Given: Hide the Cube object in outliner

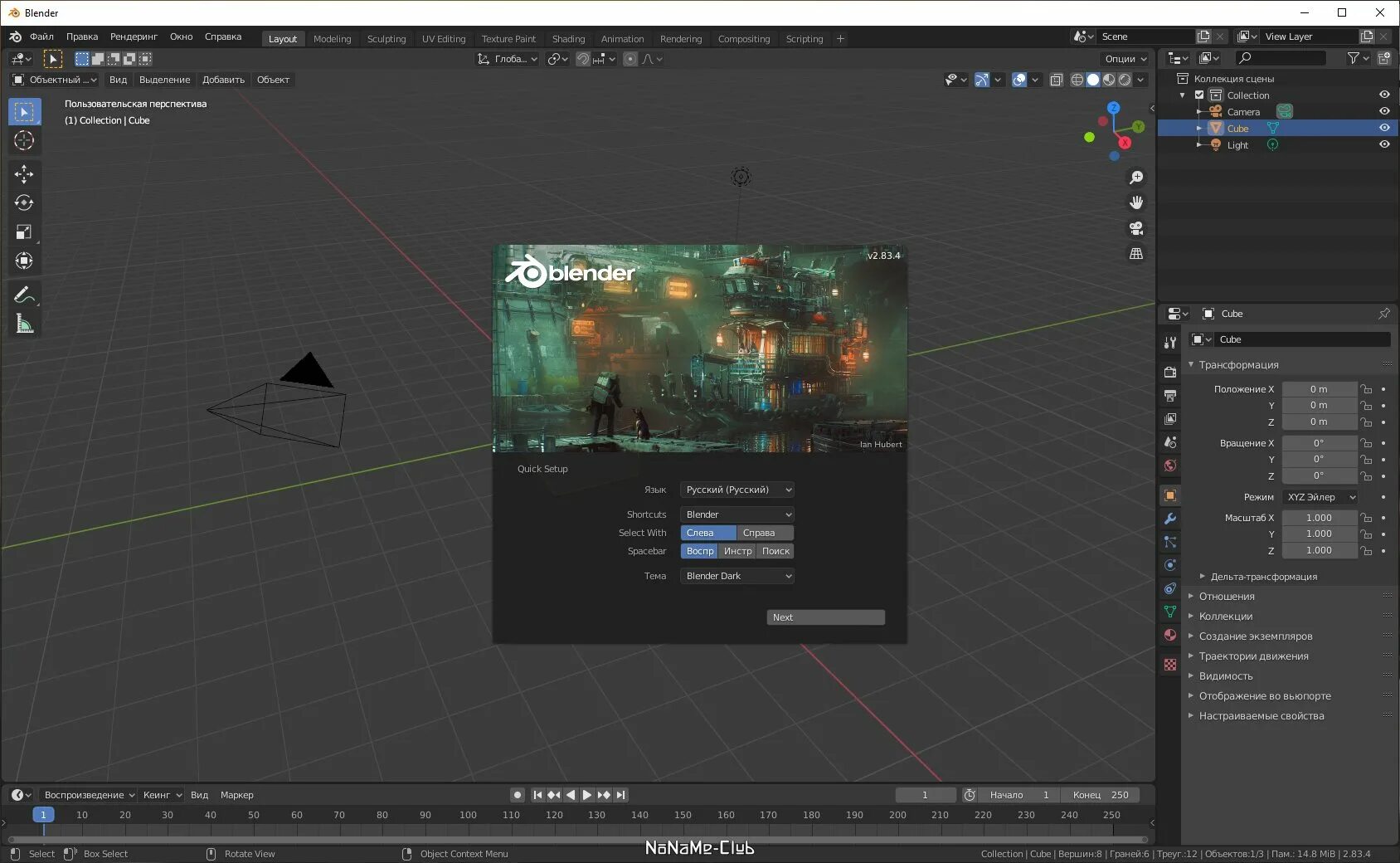Looking at the screenshot, I should [1384, 128].
